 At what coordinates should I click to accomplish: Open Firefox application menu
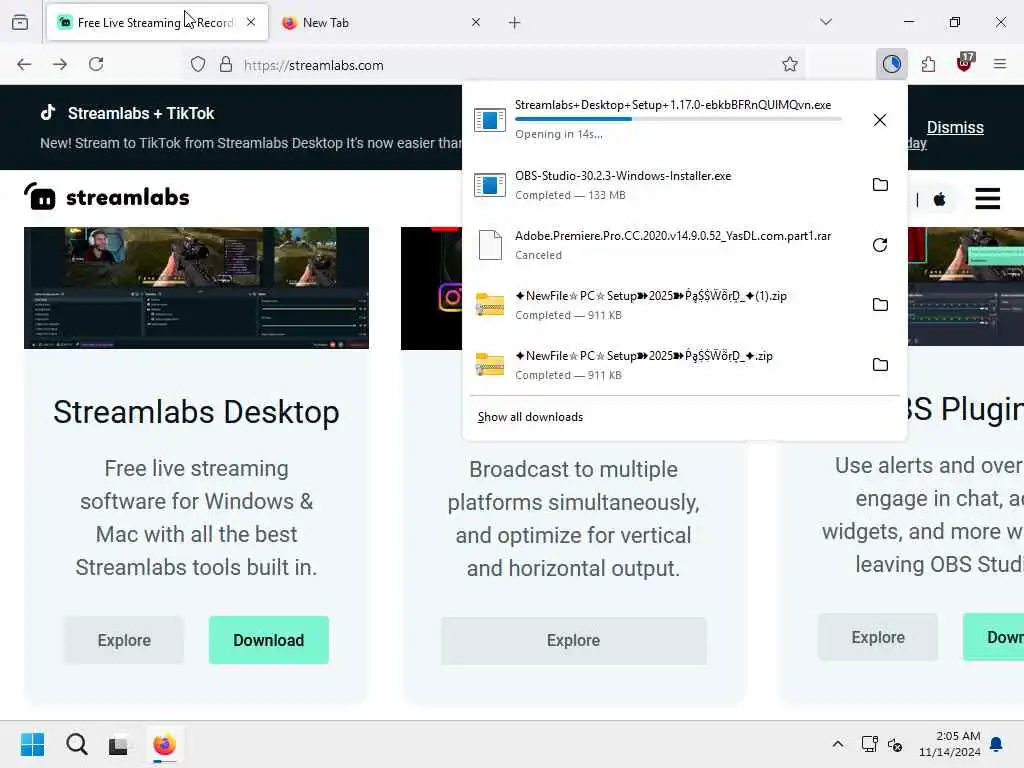pos(1000,64)
